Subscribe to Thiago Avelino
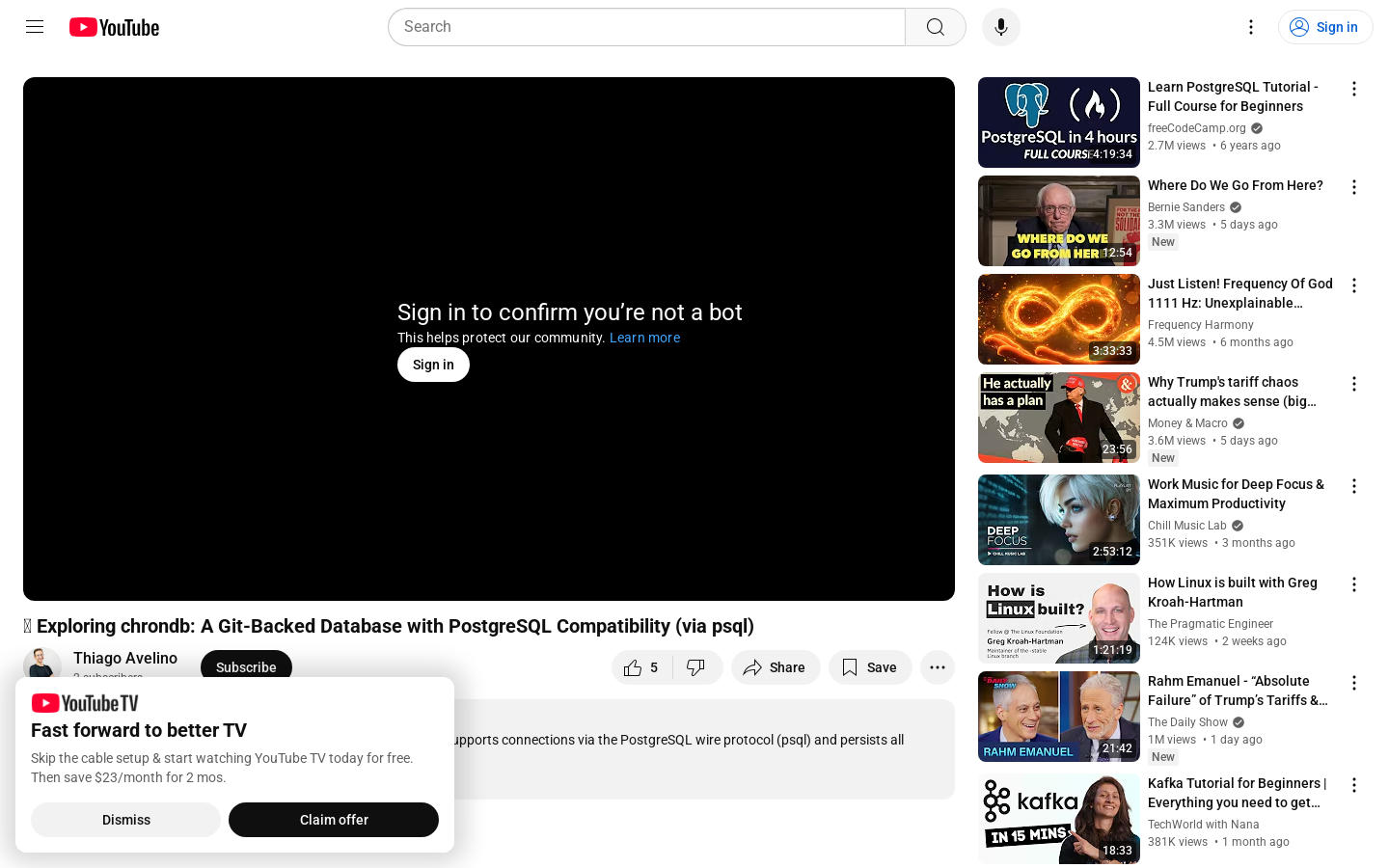 point(246,667)
